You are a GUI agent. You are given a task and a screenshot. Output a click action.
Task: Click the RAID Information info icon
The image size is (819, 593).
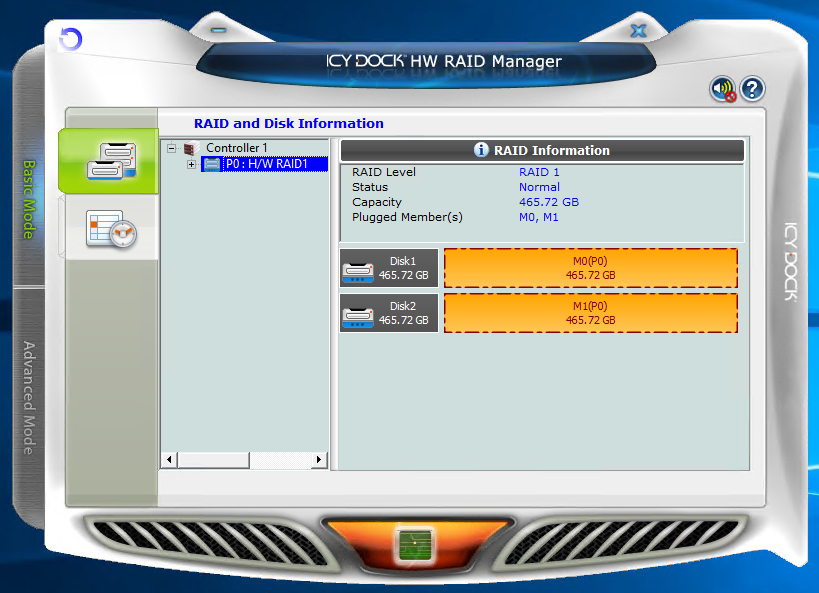point(481,150)
